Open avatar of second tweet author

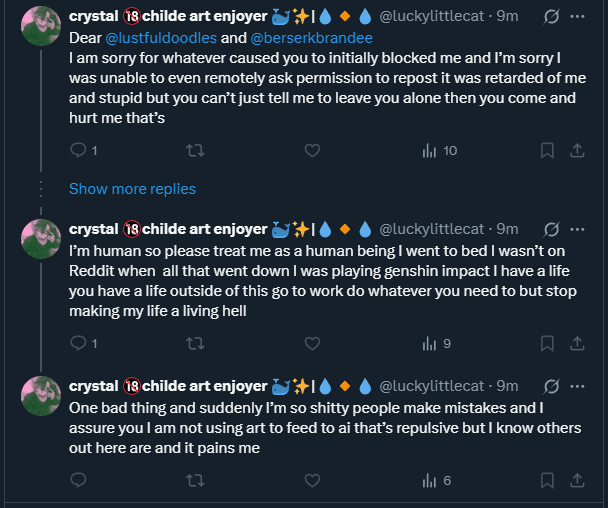41,240
